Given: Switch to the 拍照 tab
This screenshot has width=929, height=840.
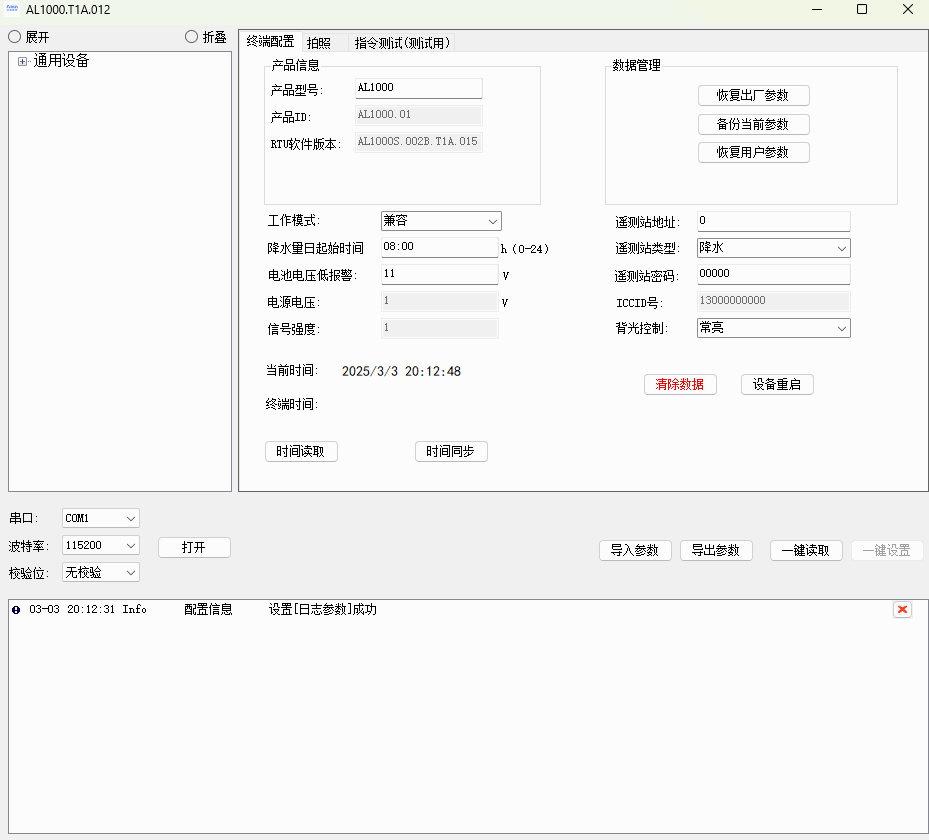Looking at the screenshot, I should pyautogui.click(x=318, y=42).
